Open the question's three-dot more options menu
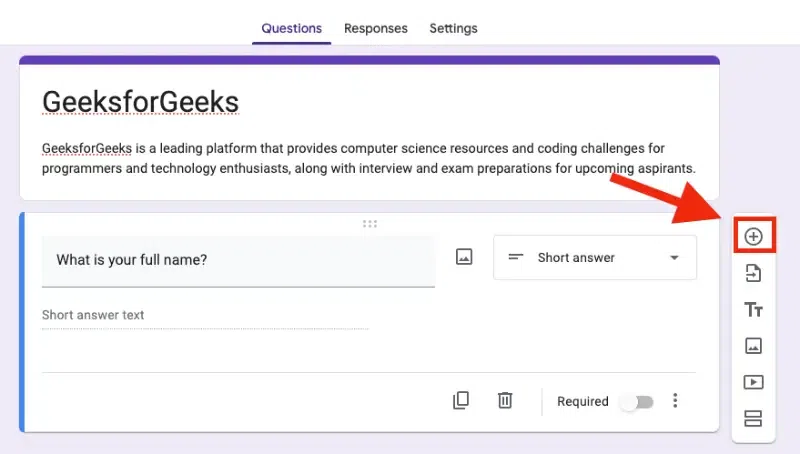Viewport: 800px width, 454px height. [675, 401]
